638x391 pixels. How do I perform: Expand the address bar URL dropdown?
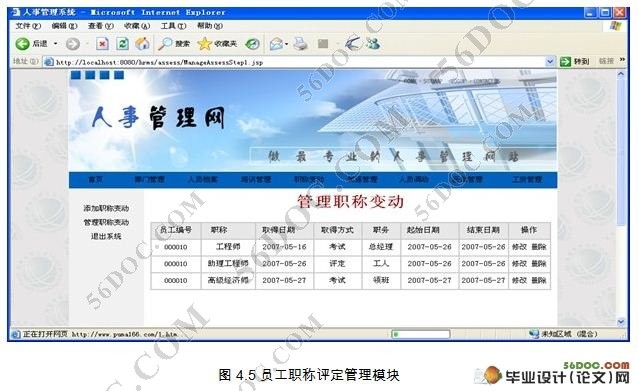(x=550, y=62)
